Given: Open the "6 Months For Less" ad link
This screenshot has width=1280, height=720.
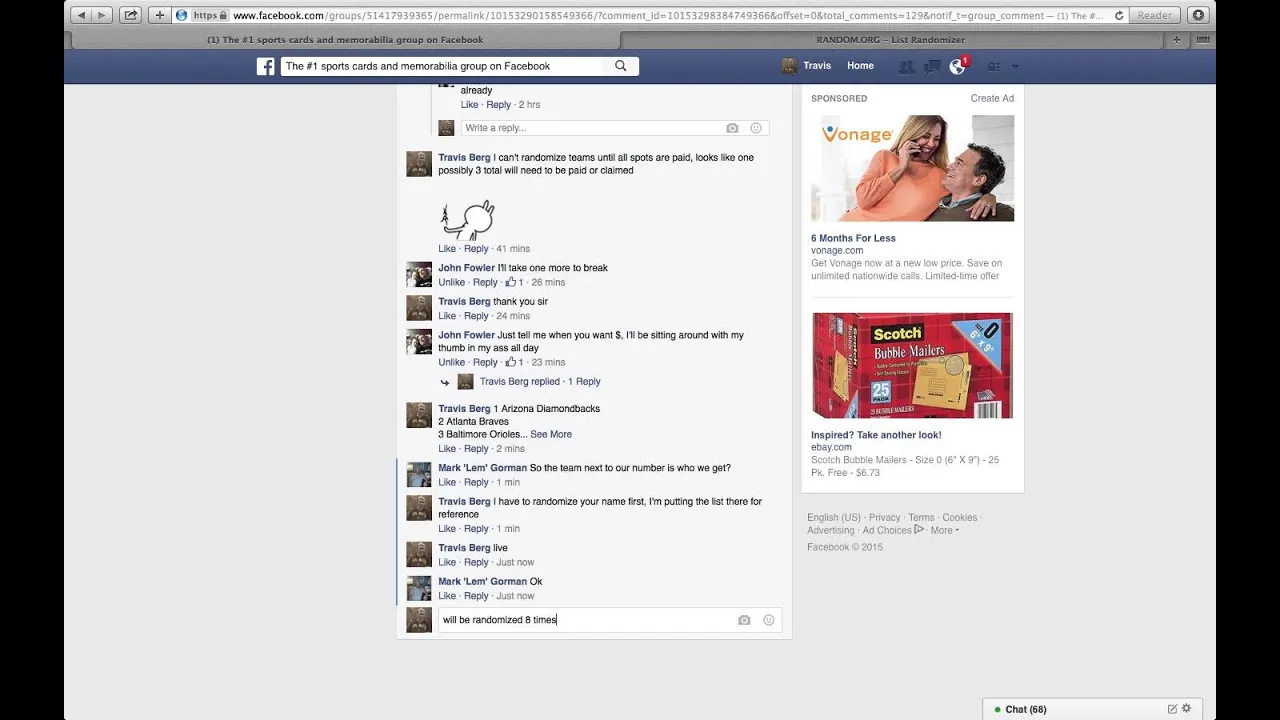Looking at the screenshot, I should click(853, 238).
